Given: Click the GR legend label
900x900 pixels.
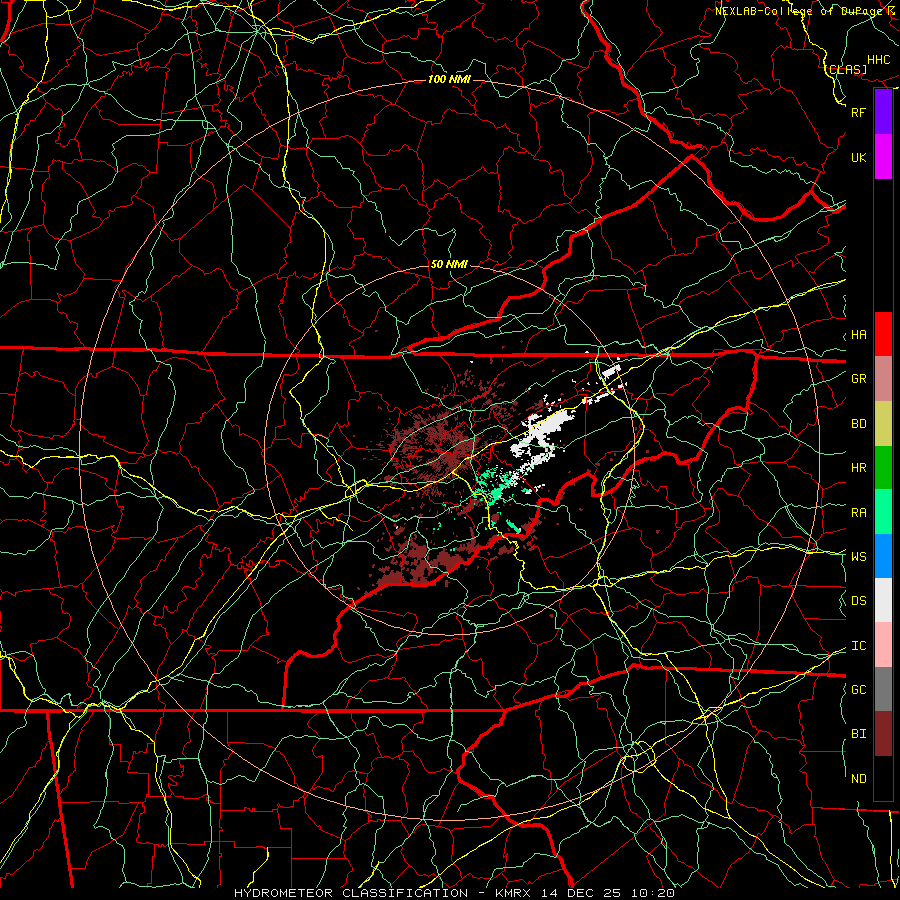Looking at the screenshot, I should point(858,379).
